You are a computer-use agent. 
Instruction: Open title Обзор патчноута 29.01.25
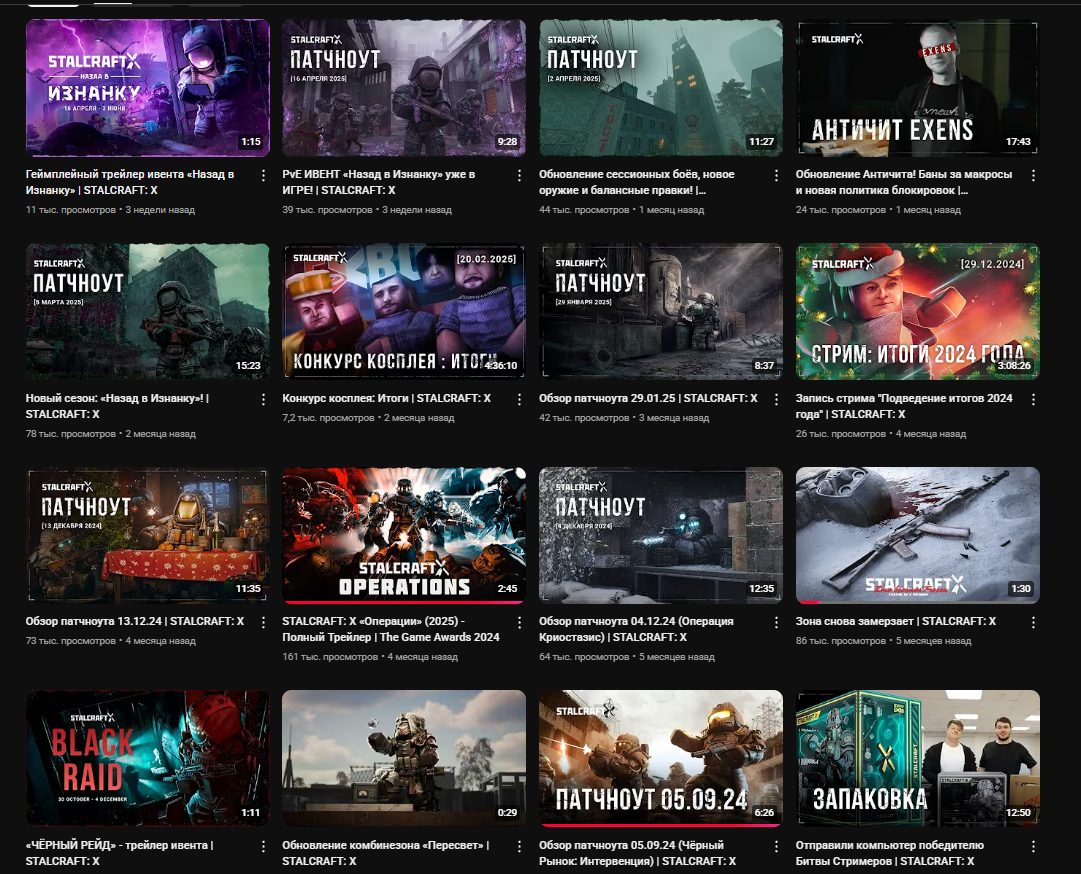pyautogui.click(x=648, y=398)
